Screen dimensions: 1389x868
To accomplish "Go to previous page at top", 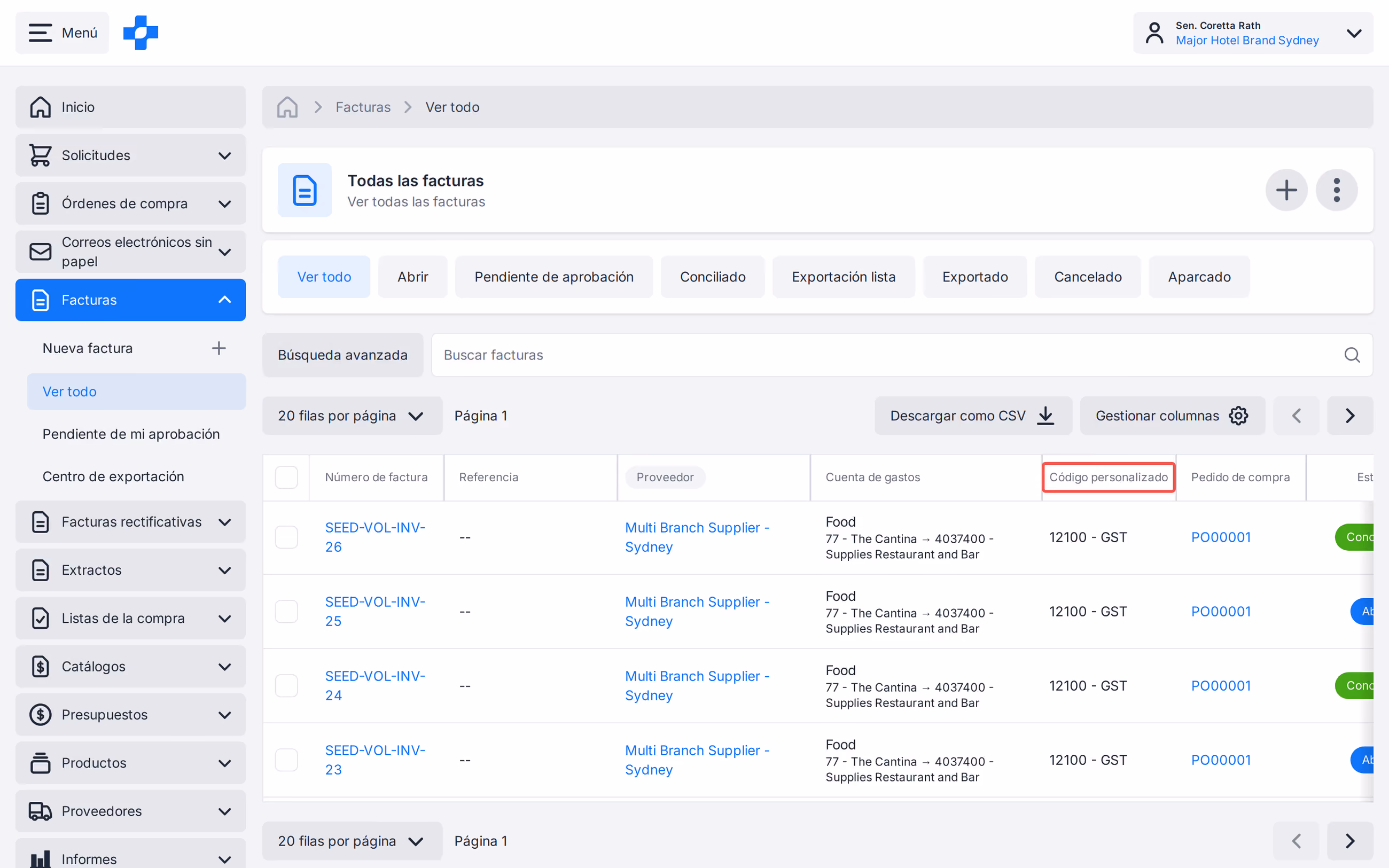I will coord(1296,416).
